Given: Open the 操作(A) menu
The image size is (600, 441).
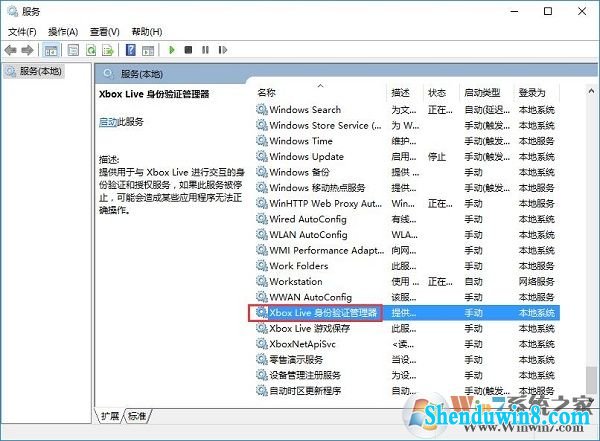Looking at the screenshot, I should click(x=63, y=32).
